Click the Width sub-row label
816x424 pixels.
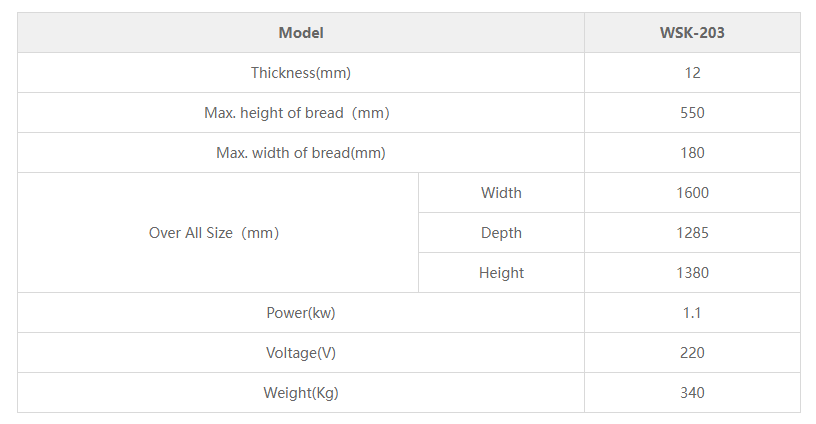(501, 193)
